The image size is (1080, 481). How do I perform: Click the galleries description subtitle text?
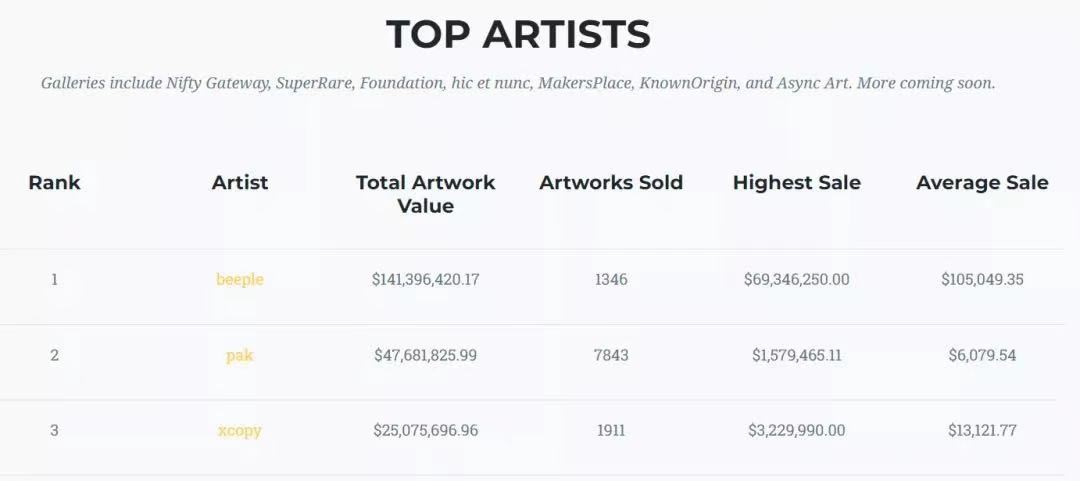(518, 84)
